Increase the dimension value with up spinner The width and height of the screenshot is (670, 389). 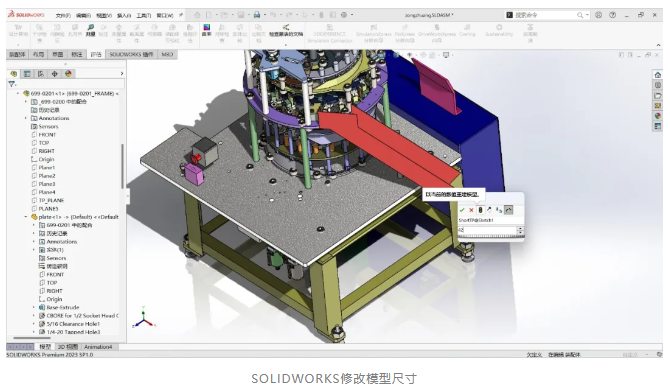pos(520,229)
